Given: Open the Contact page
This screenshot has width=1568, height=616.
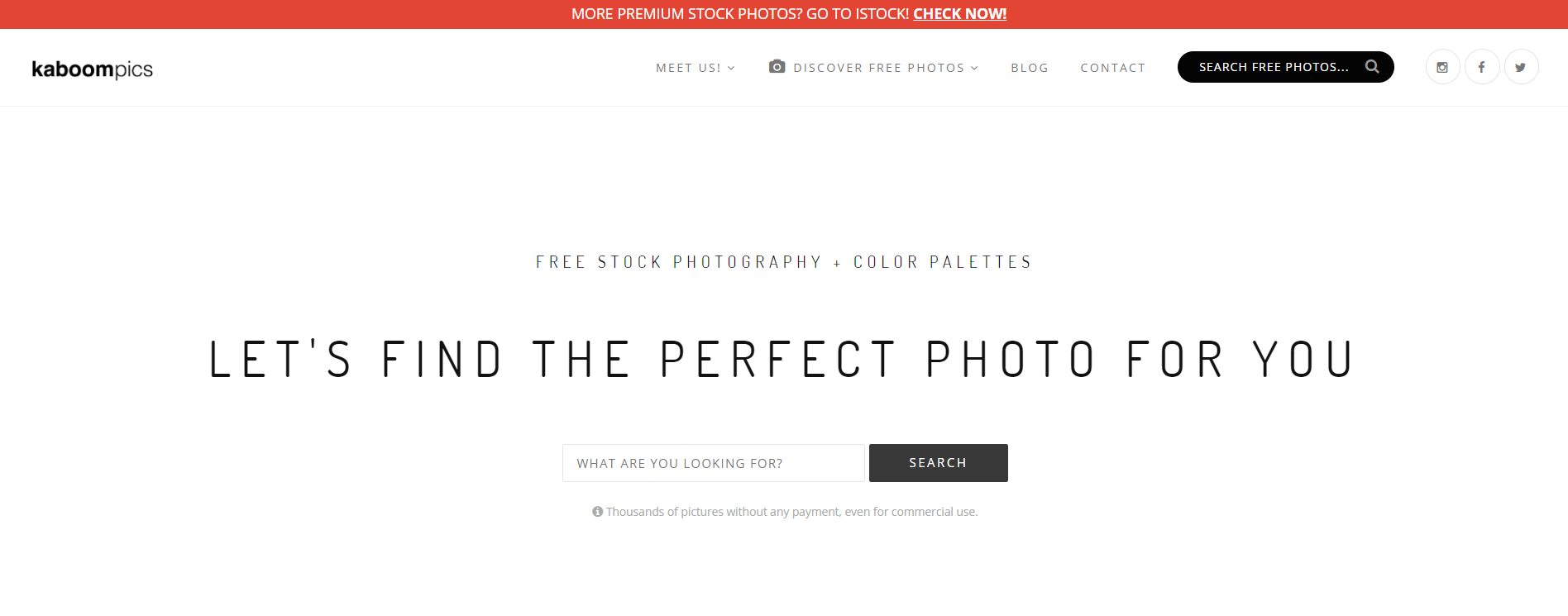Looking at the screenshot, I should pos(1113,68).
